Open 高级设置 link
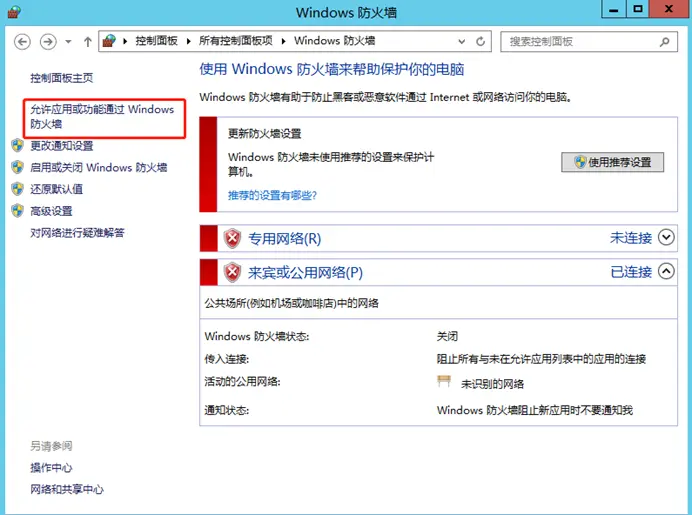Image resolution: width=692 pixels, height=515 pixels. 51,211
